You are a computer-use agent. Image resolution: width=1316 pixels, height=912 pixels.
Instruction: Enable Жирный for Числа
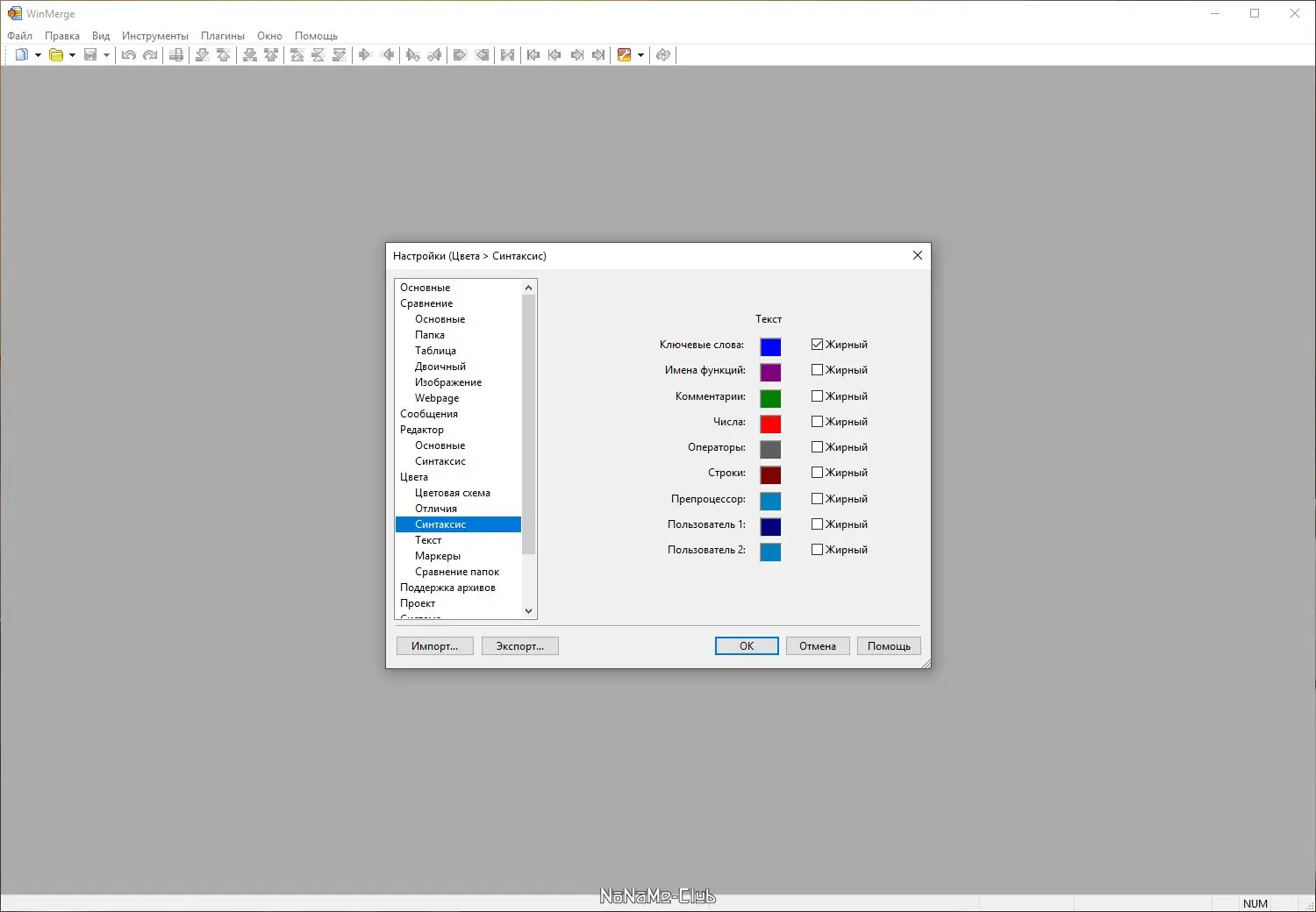(817, 422)
